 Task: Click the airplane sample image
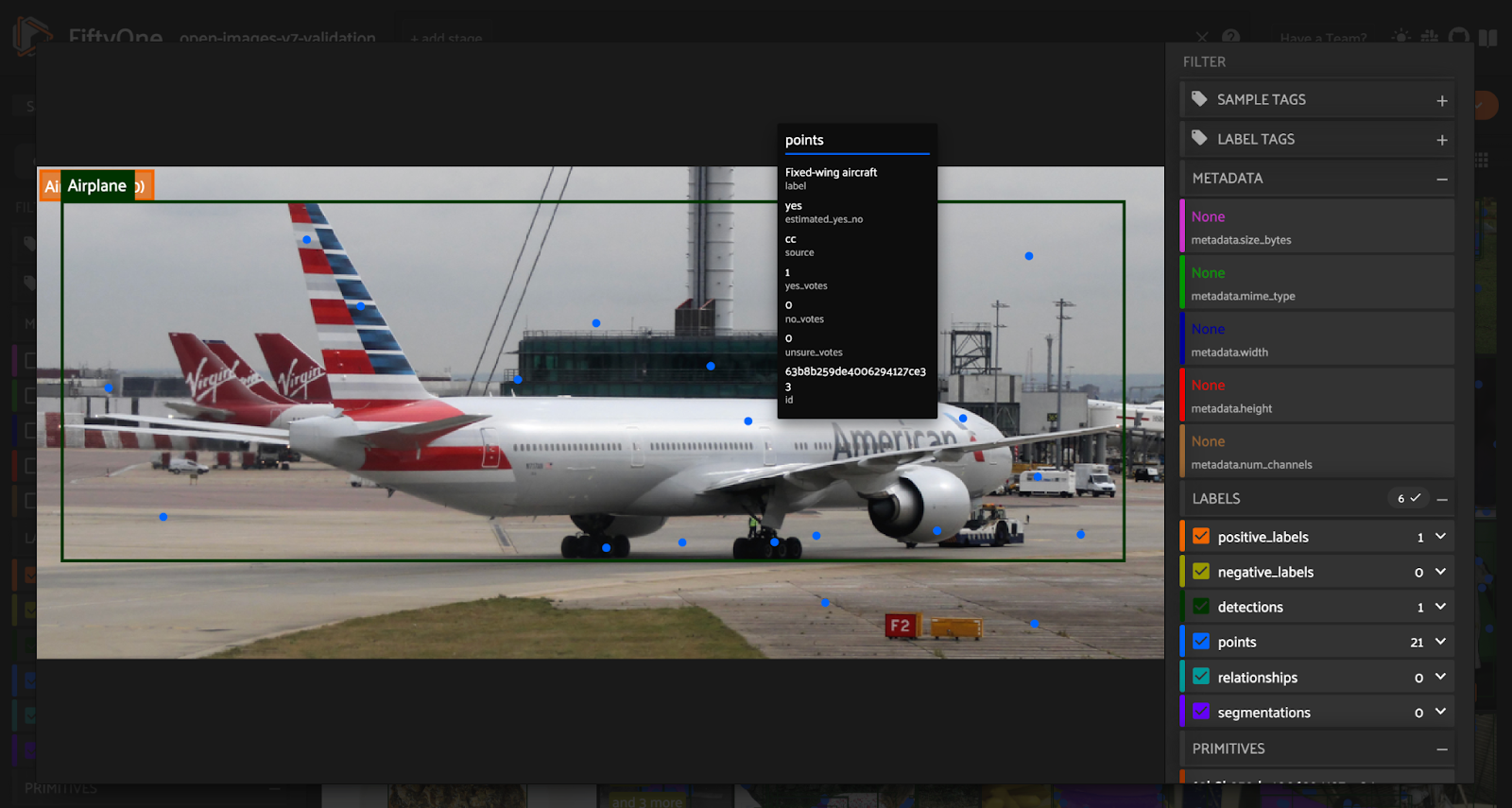coord(600,412)
